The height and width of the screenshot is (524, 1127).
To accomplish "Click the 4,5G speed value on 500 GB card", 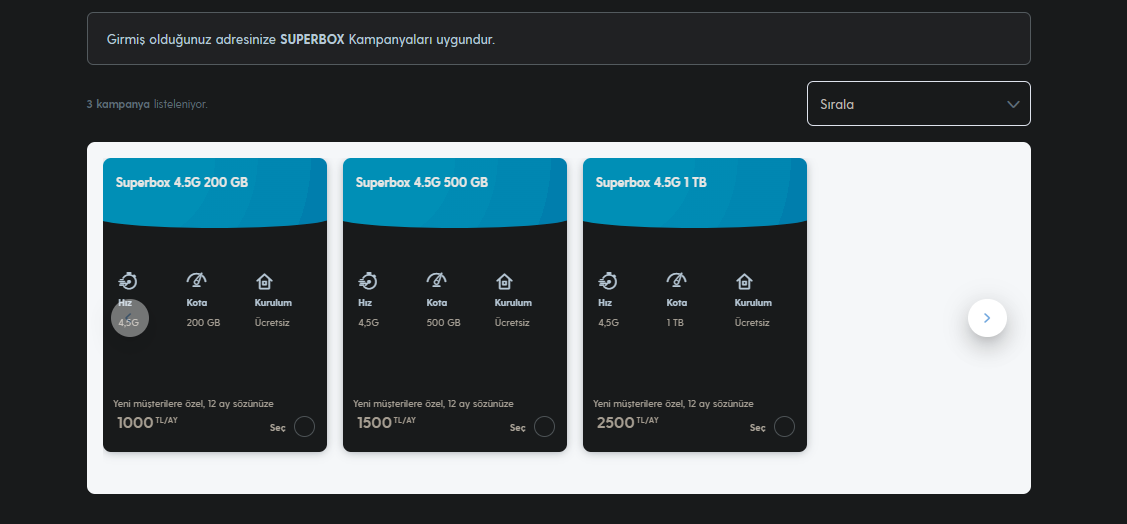I will (368, 323).
